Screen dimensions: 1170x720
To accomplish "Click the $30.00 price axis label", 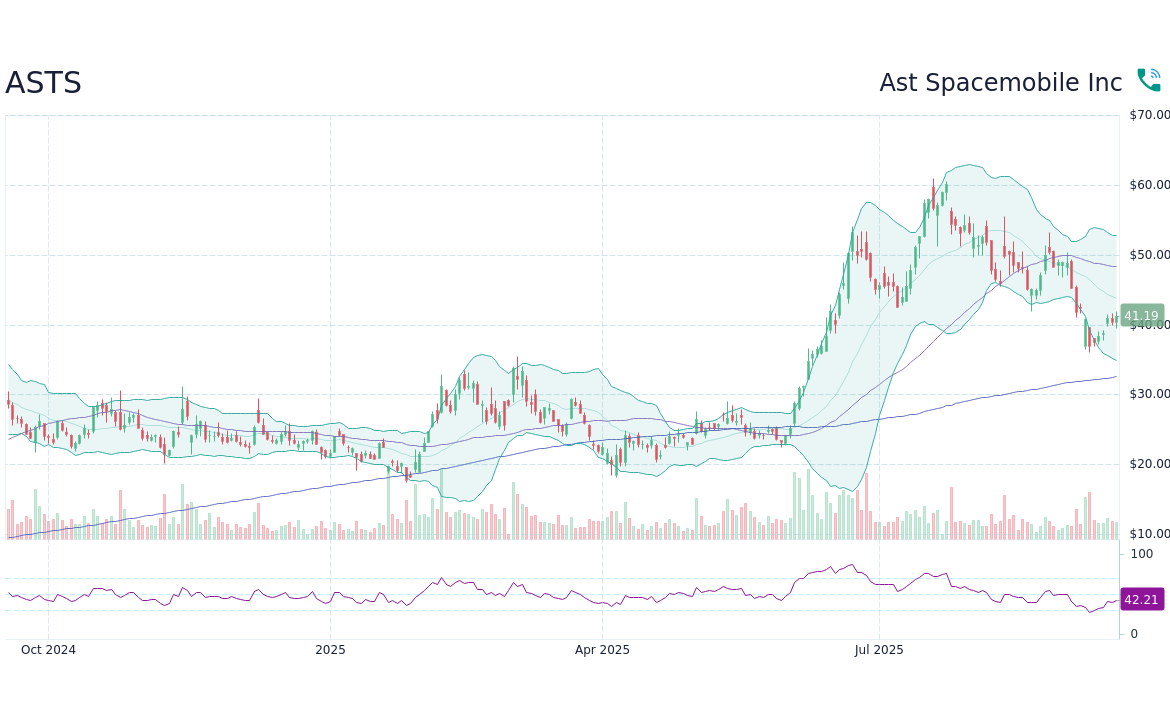I will [1149, 394].
